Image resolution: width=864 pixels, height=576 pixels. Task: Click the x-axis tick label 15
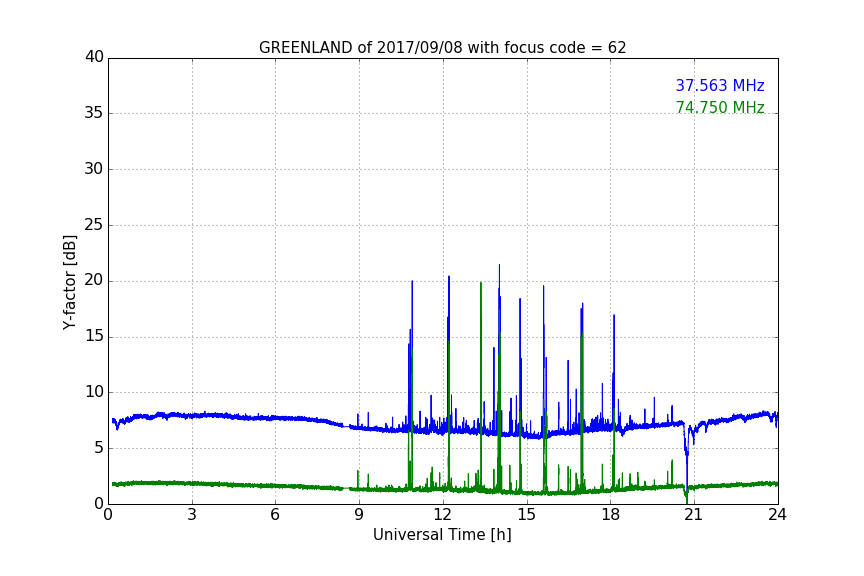527,515
